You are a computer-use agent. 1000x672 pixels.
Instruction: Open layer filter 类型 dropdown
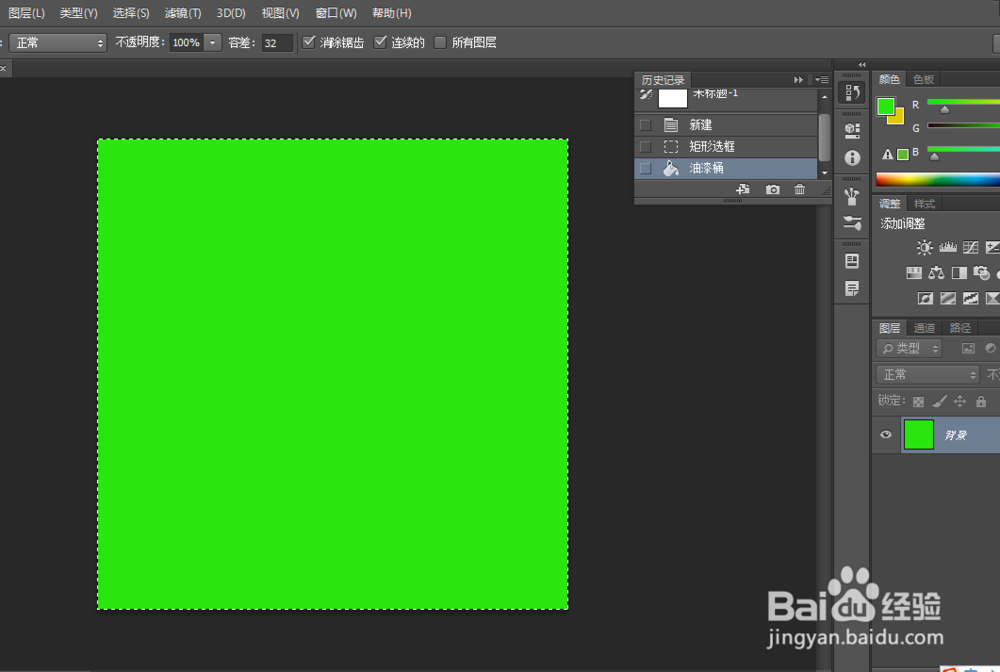[x=910, y=348]
